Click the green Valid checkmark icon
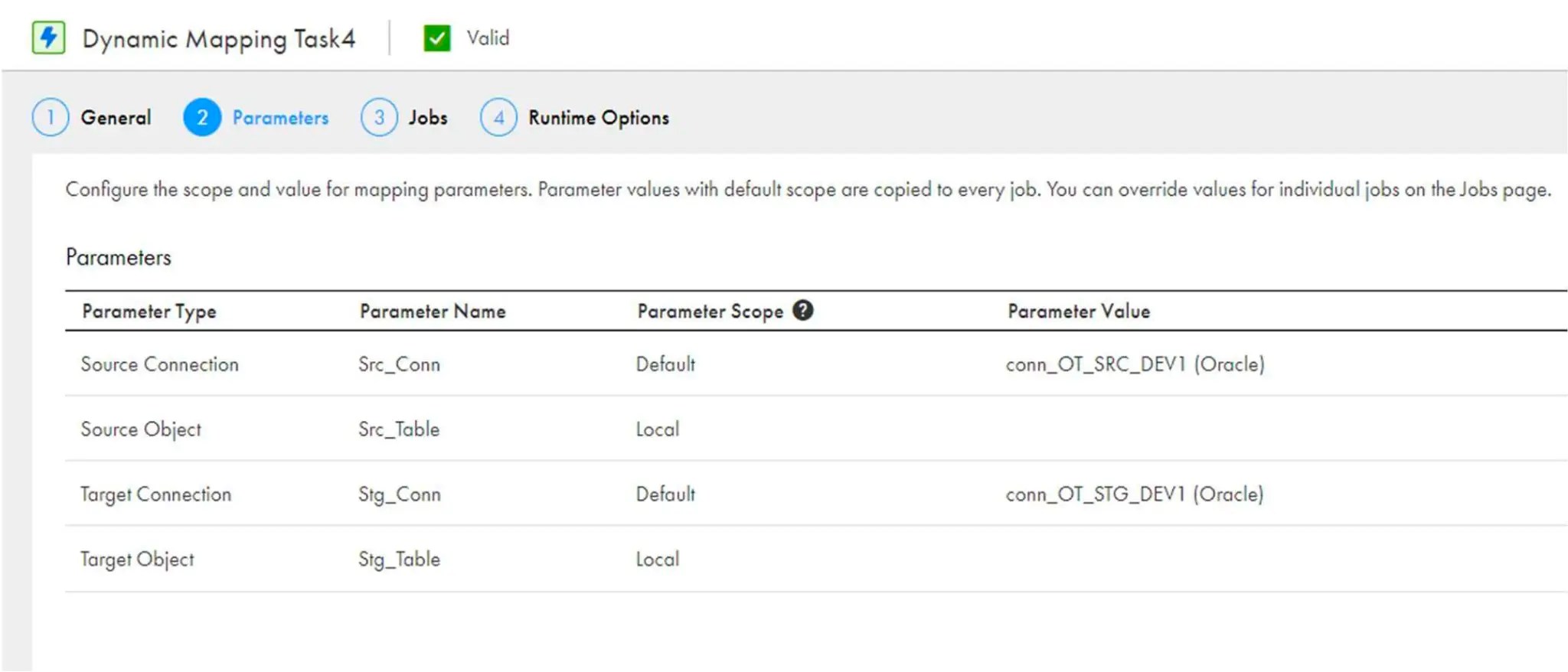The height and width of the screenshot is (672, 1568). [x=436, y=38]
